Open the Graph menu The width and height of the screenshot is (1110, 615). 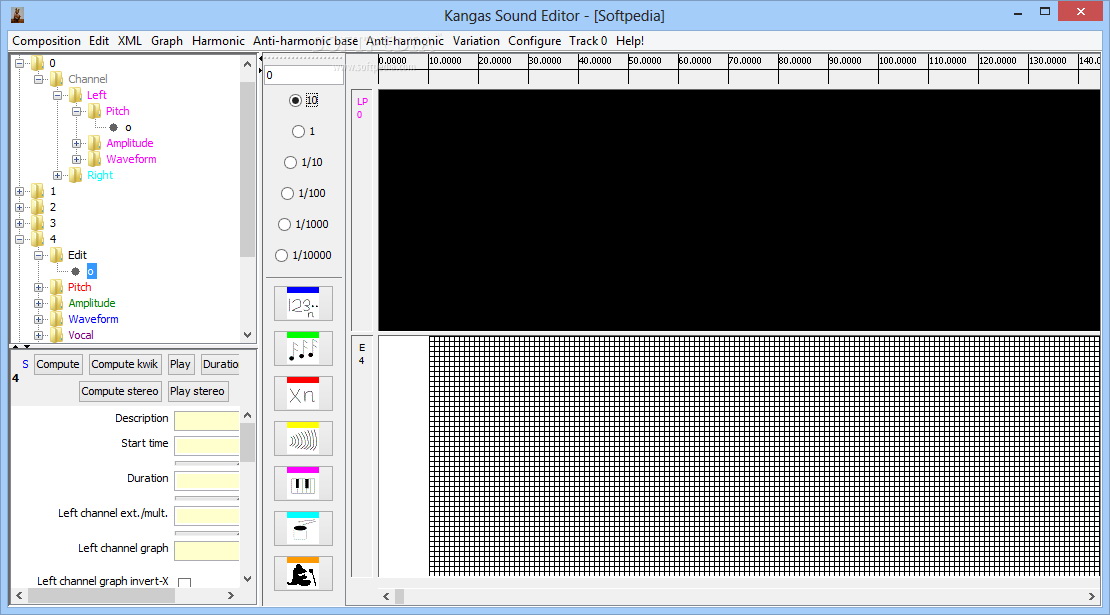point(167,41)
